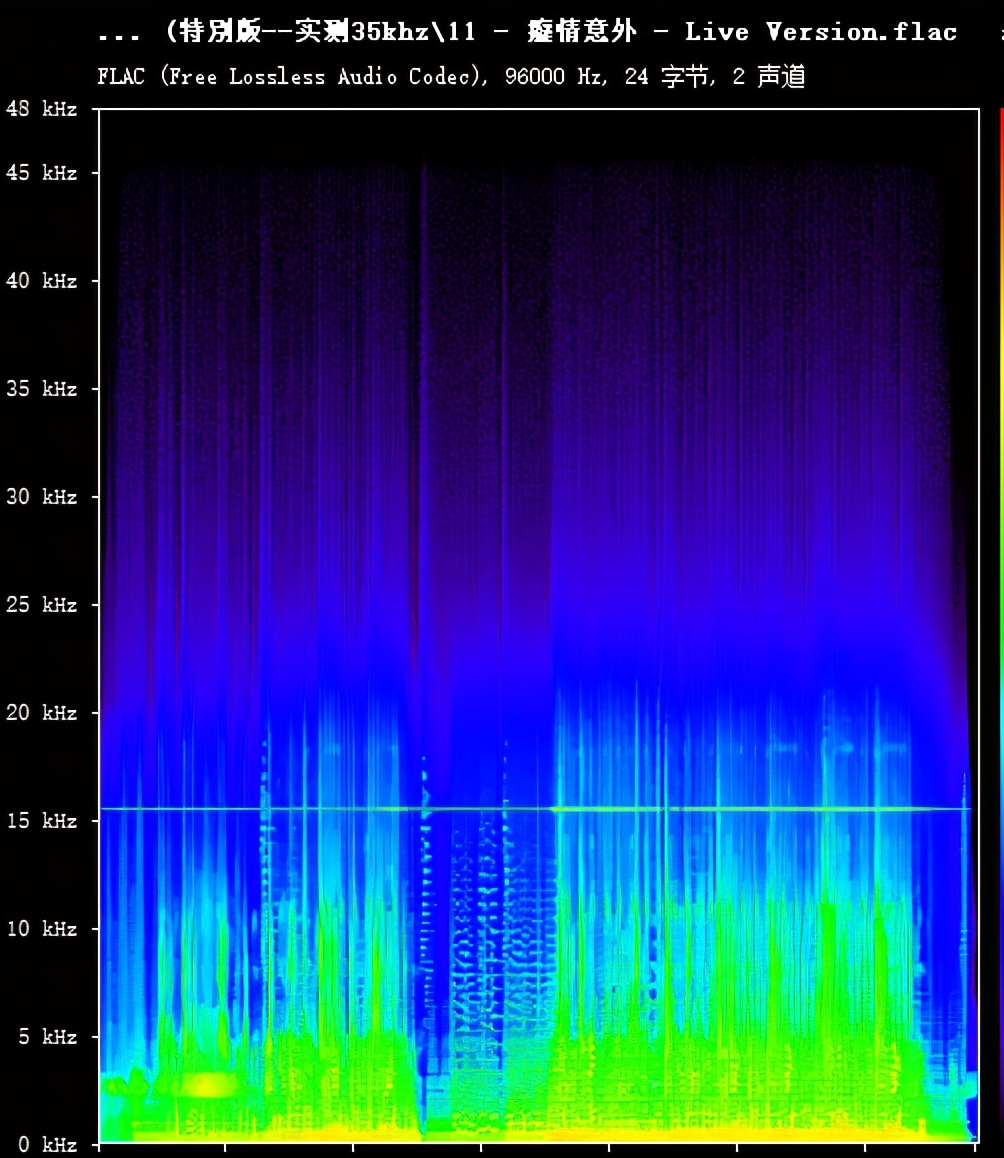1004x1158 pixels.
Task: Click the FLAC file name title text
Action: 527,32
